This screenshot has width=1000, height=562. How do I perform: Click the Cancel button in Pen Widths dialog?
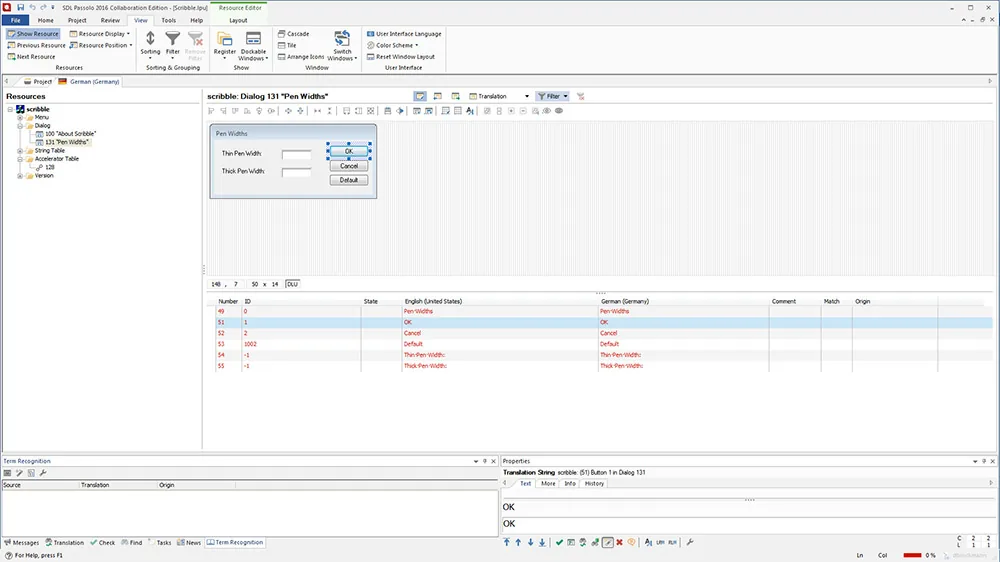coord(349,166)
